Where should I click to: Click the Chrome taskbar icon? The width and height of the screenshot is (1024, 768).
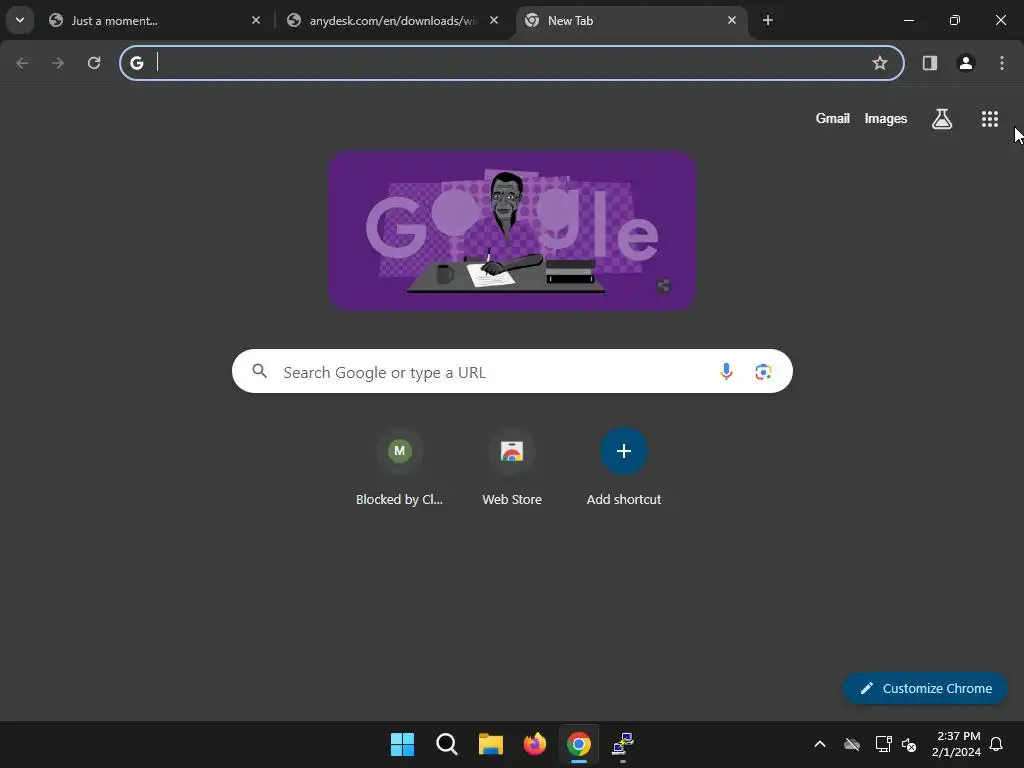pyautogui.click(x=579, y=744)
